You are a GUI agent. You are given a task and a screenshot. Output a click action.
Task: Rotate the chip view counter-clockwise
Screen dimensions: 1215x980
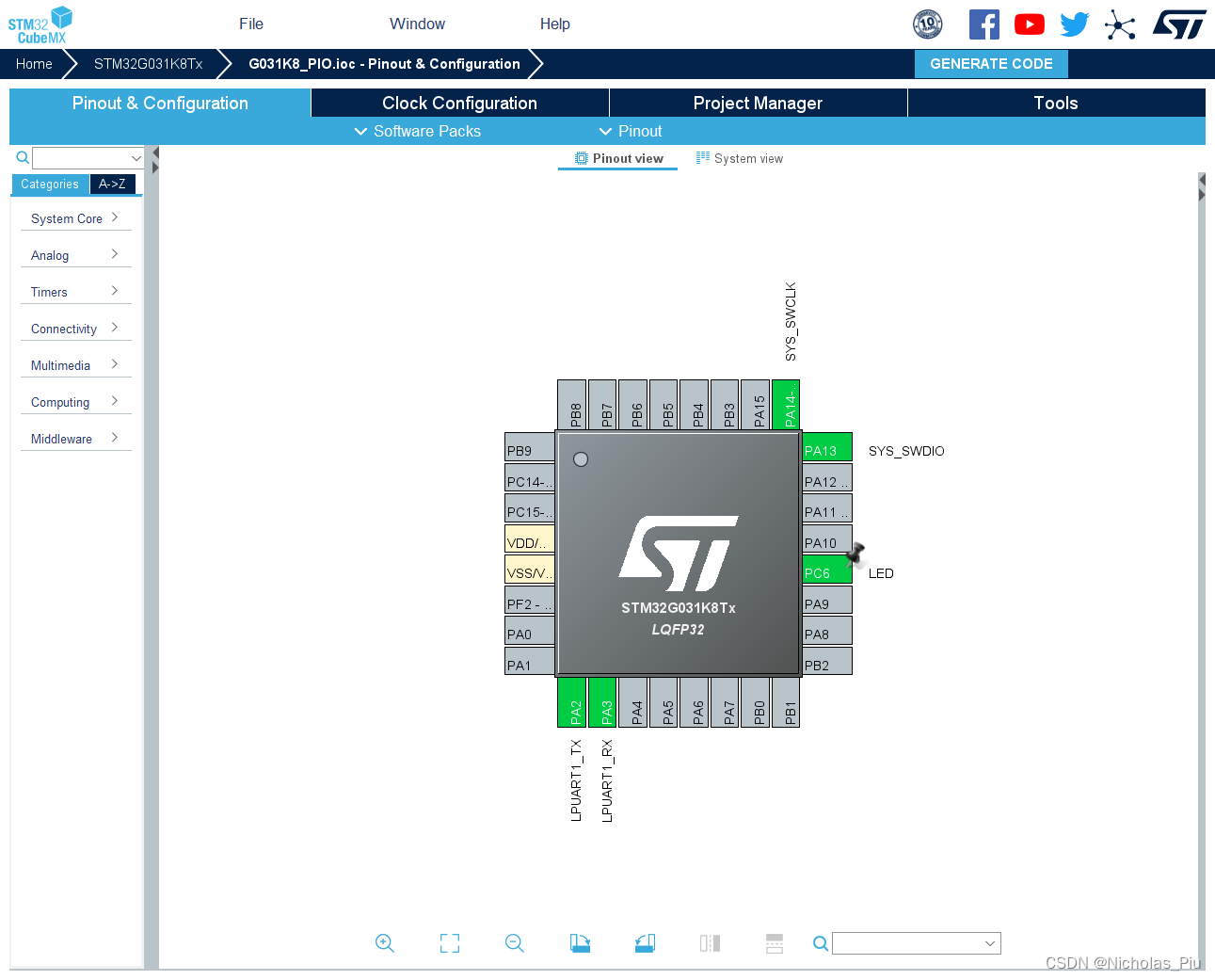click(x=645, y=943)
